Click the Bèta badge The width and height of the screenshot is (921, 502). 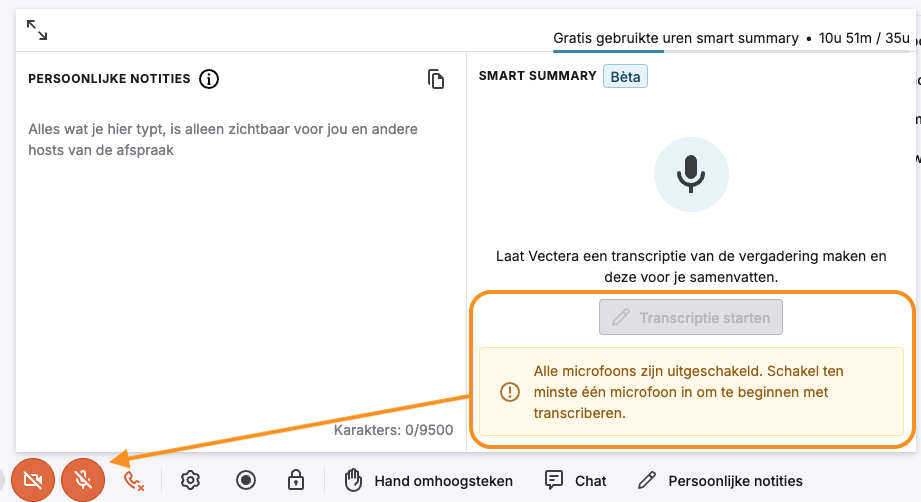pyautogui.click(x=625, y=76)
